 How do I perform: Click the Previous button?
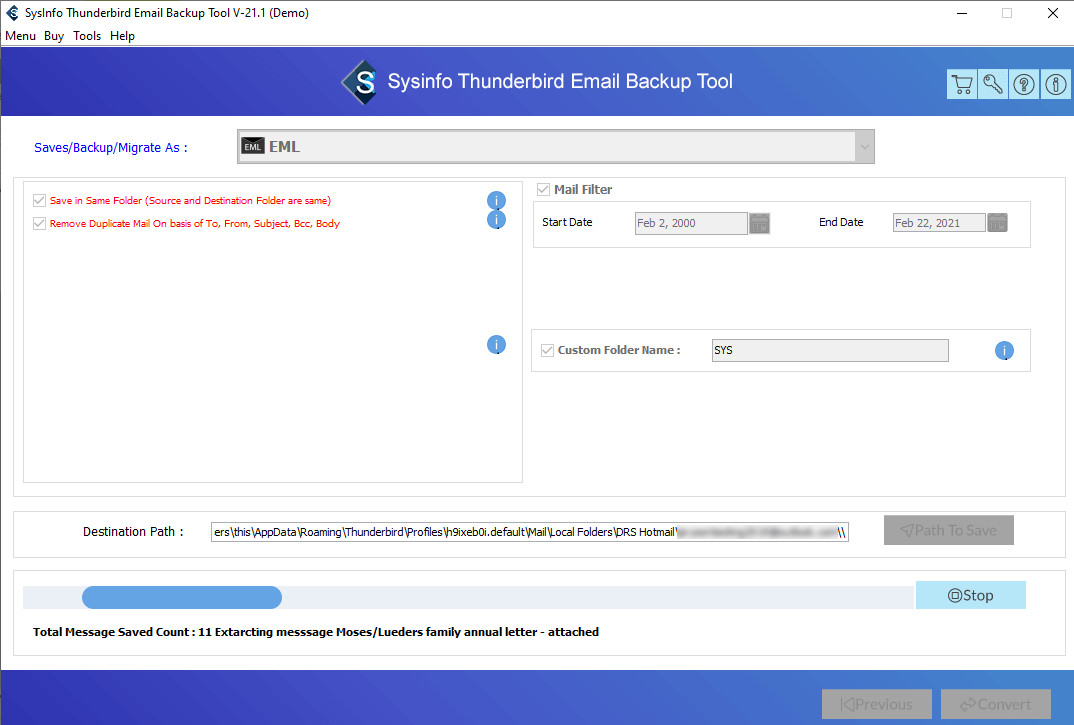pyautogui.click(x=877, y=704)
